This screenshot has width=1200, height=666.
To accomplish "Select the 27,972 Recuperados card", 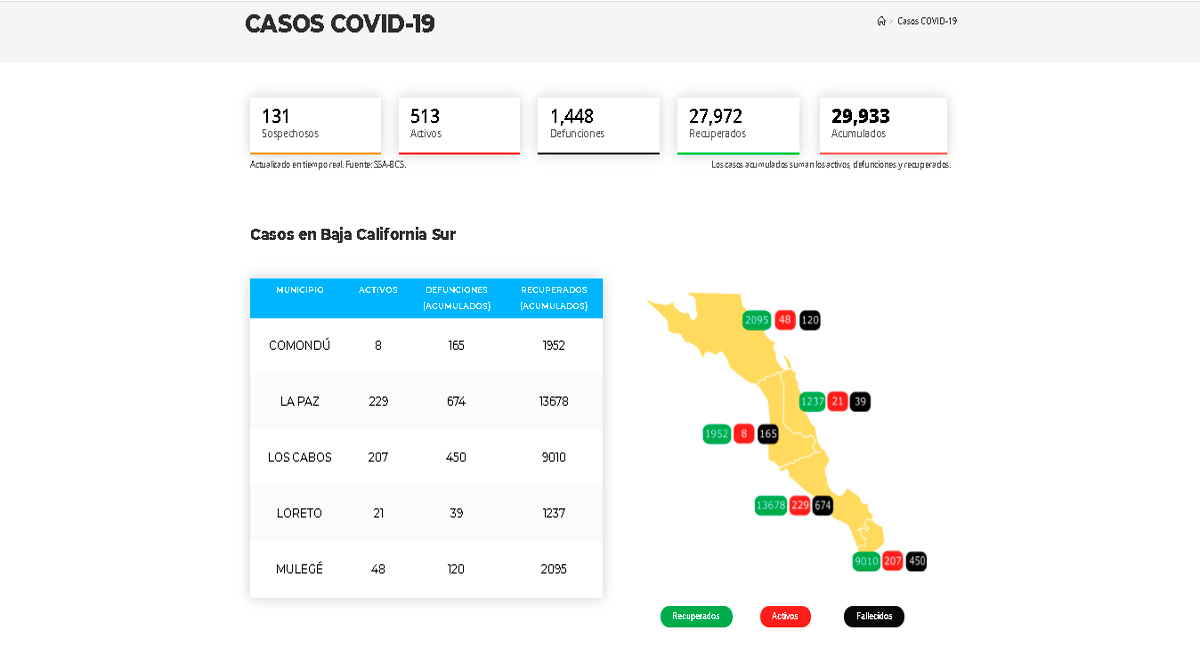I will pyautogui.click(x=738, y=125).
